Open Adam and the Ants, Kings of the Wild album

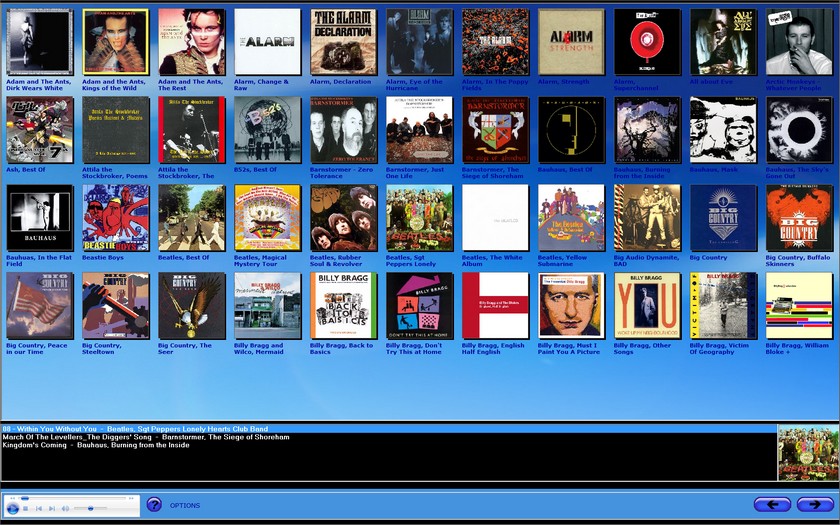(x=116, y=42)
